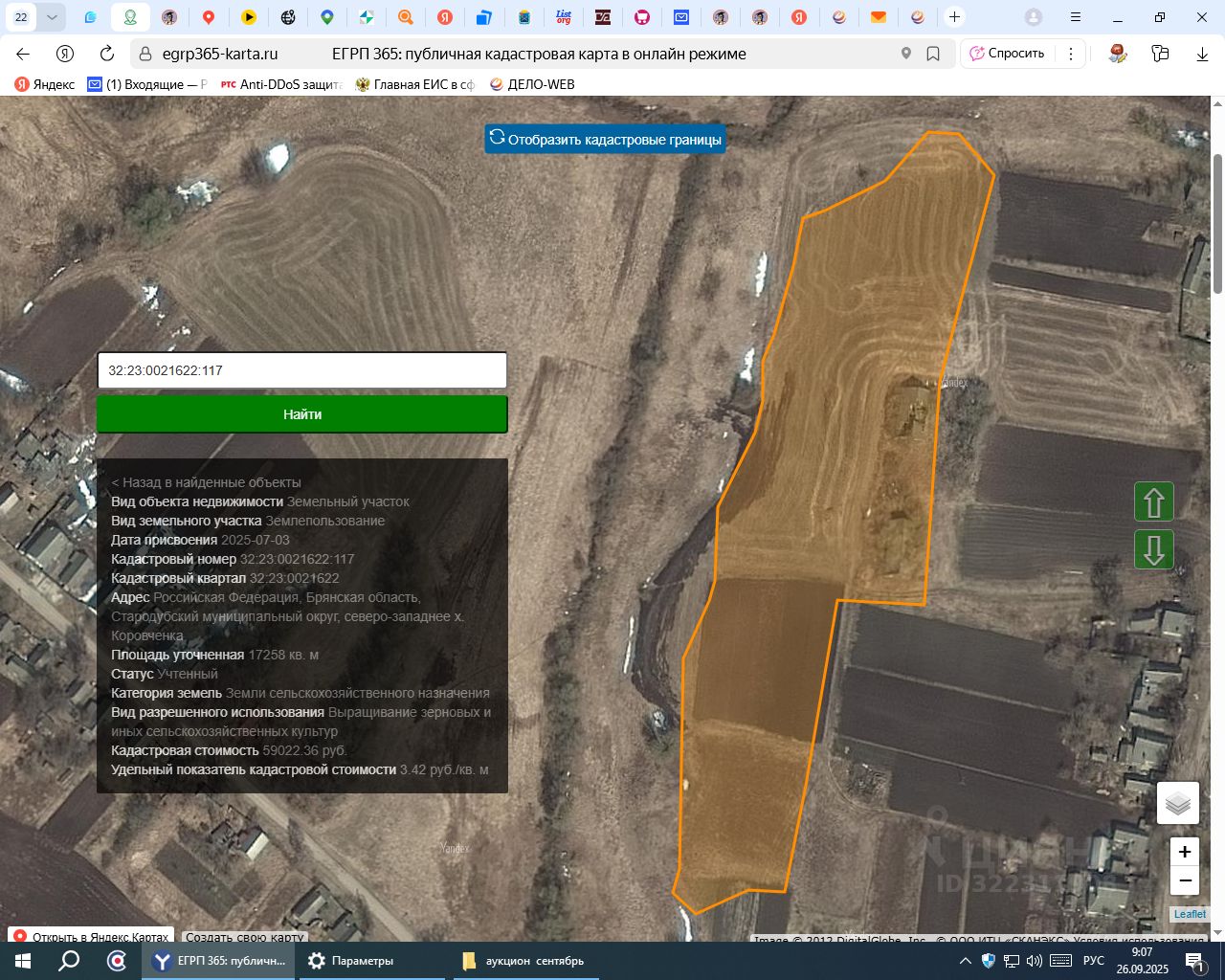Switch to the orange magnifier tab
1225x980 pixels.
pos(406,17)
